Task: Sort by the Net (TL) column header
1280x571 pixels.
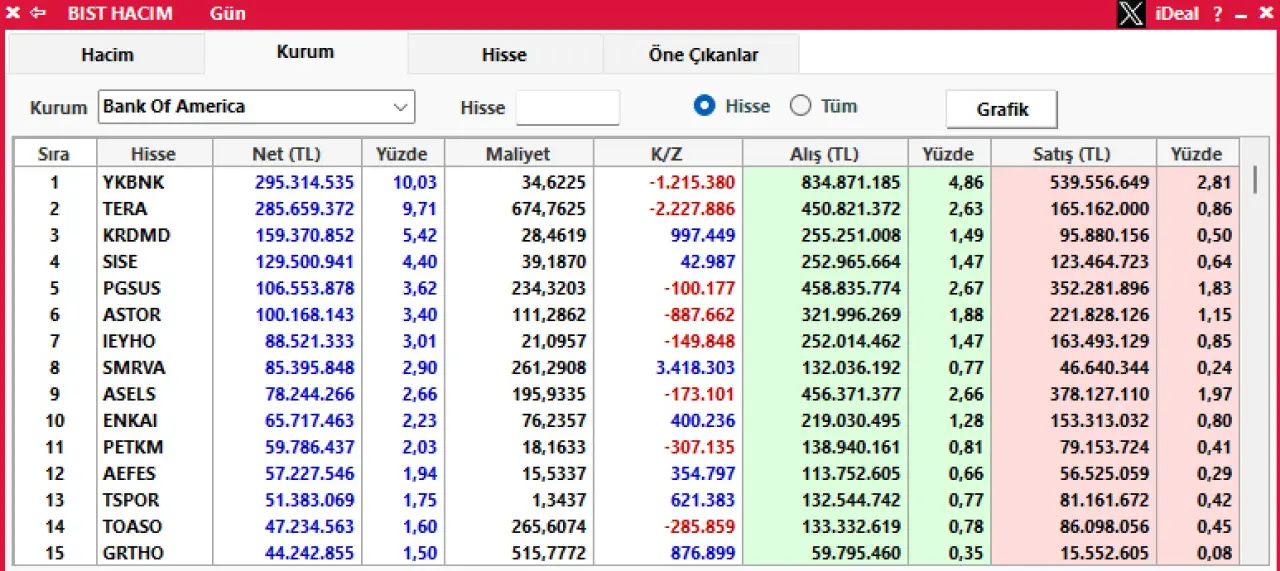Action: [x=286, y=154]
